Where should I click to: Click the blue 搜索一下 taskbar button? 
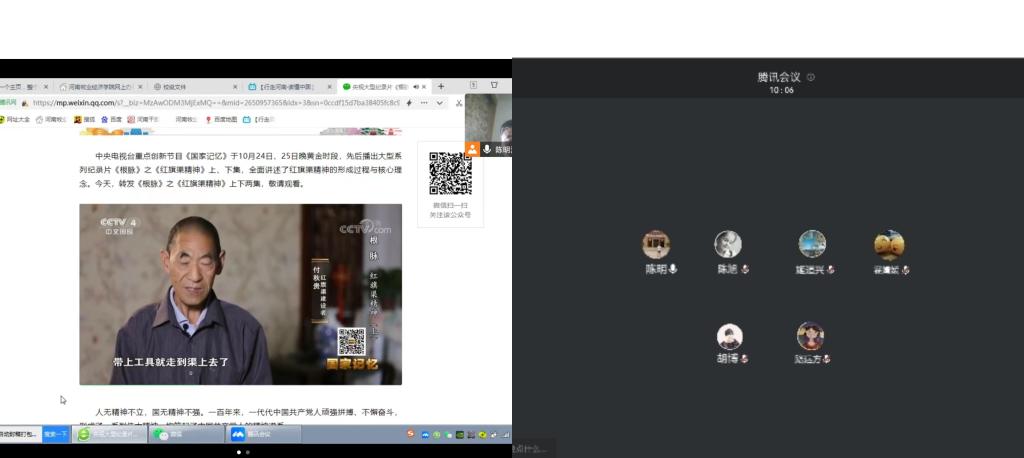pyautogui.click(x=56, y=434)
